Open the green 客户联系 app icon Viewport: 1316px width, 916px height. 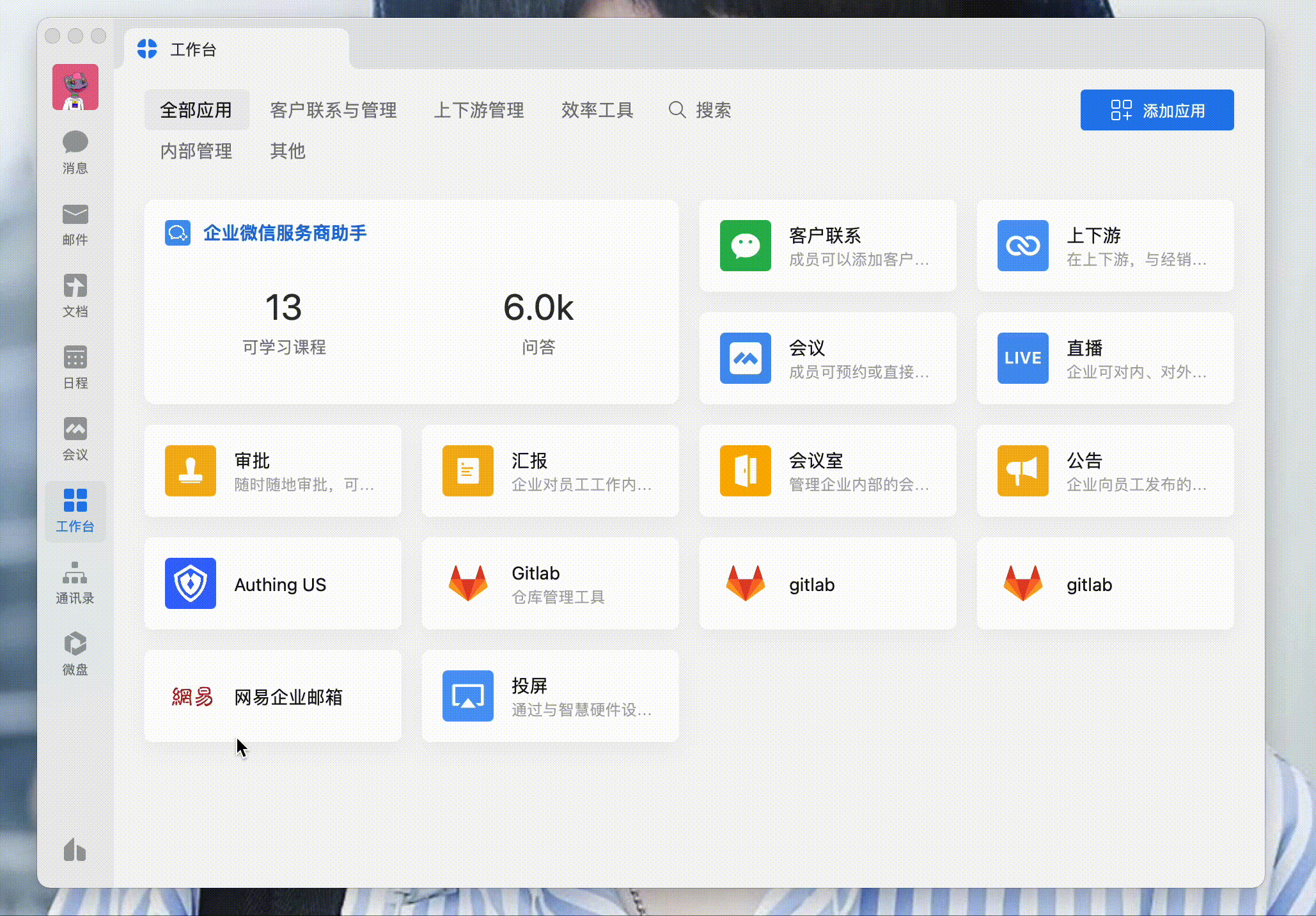click(745, 246)
